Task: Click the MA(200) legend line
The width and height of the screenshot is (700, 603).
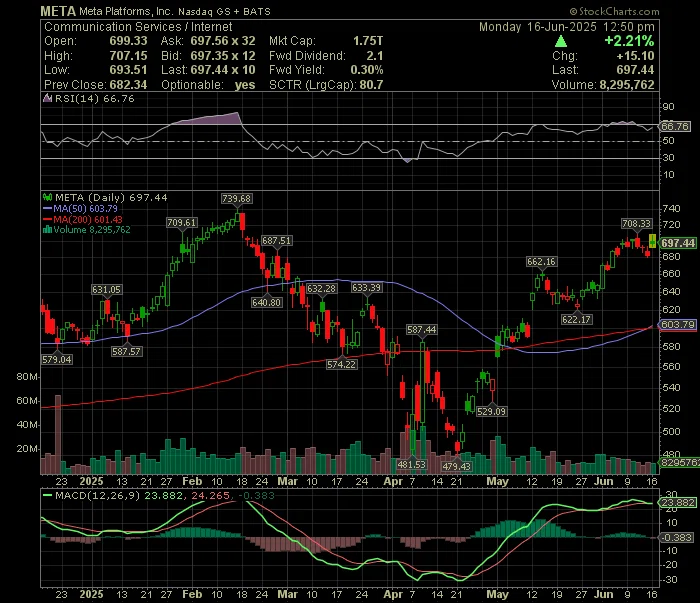Action: 47,219
